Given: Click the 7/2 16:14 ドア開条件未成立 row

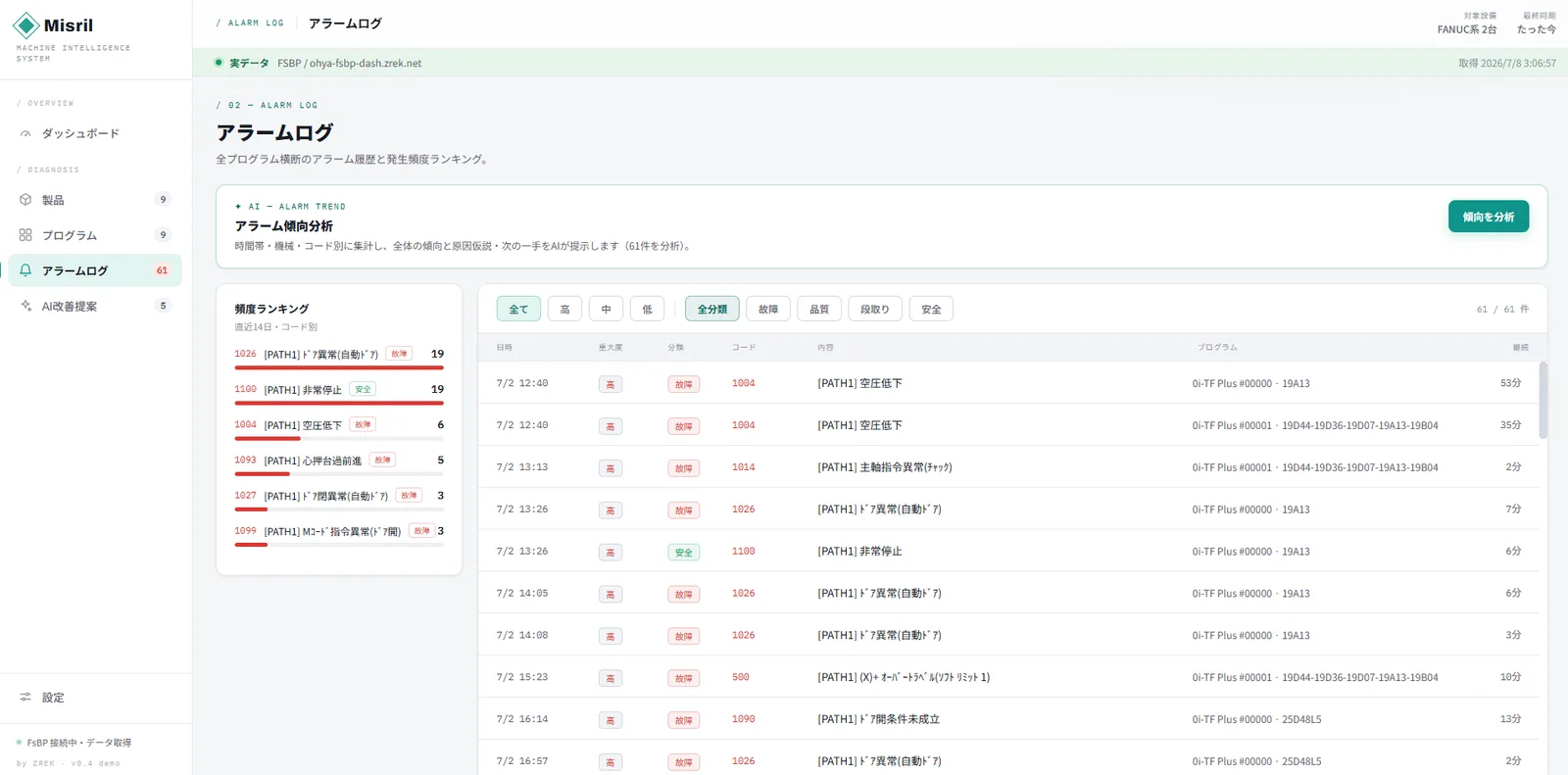Looking at the screenshot, I should 1008,719.
